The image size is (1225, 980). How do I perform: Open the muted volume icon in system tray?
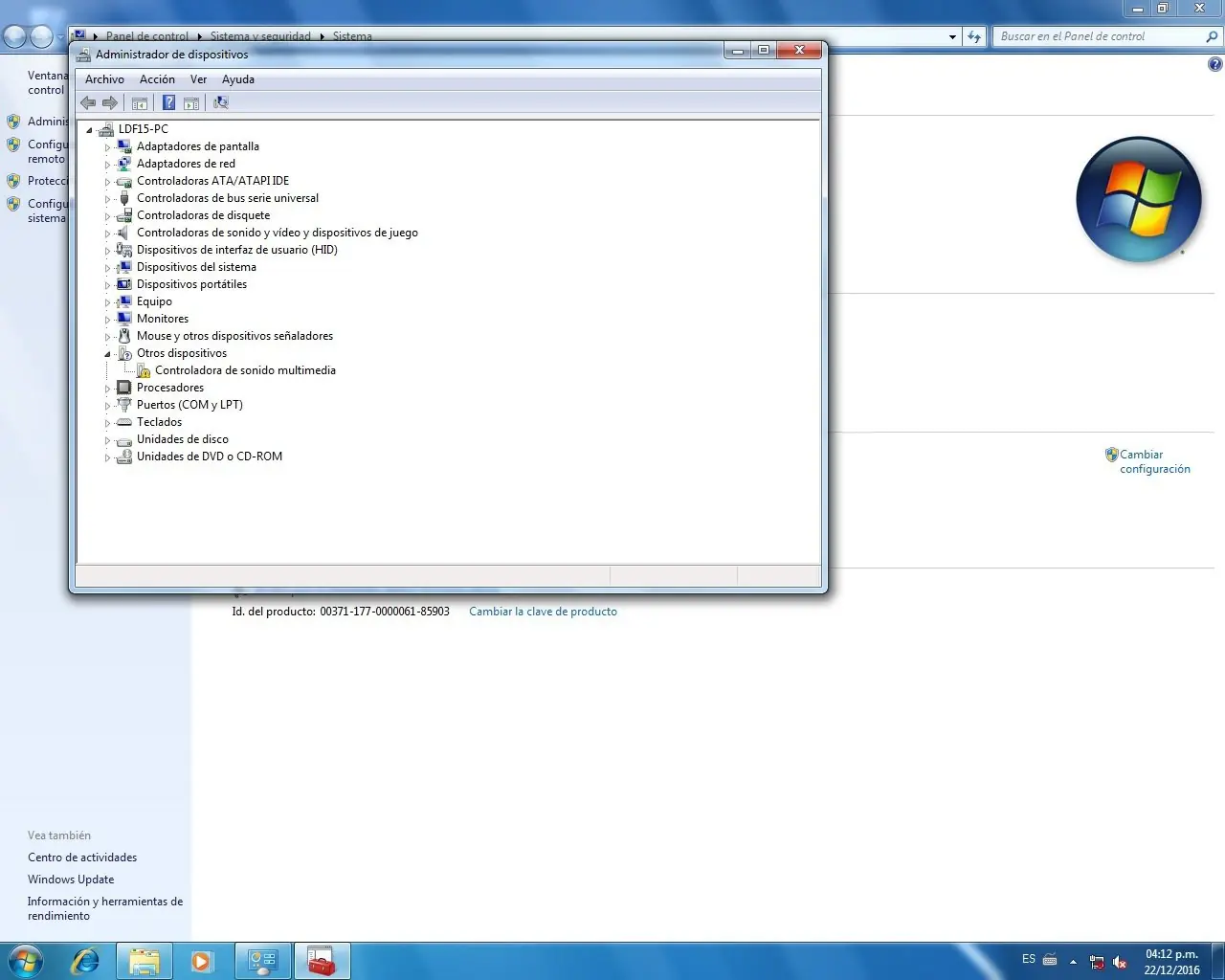tap(1120, 962)
